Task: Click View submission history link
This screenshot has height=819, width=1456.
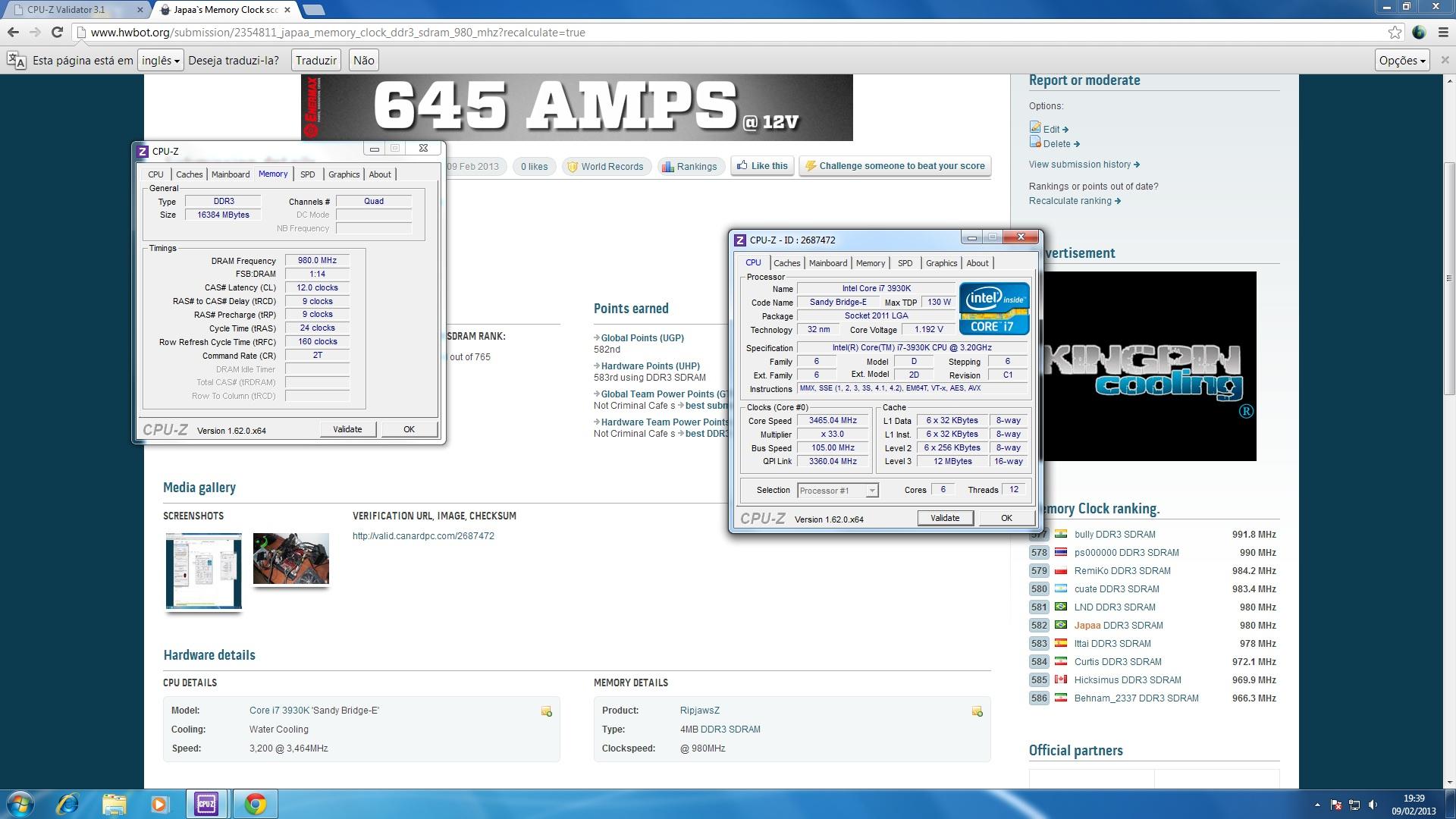Action: (1084, 165)
